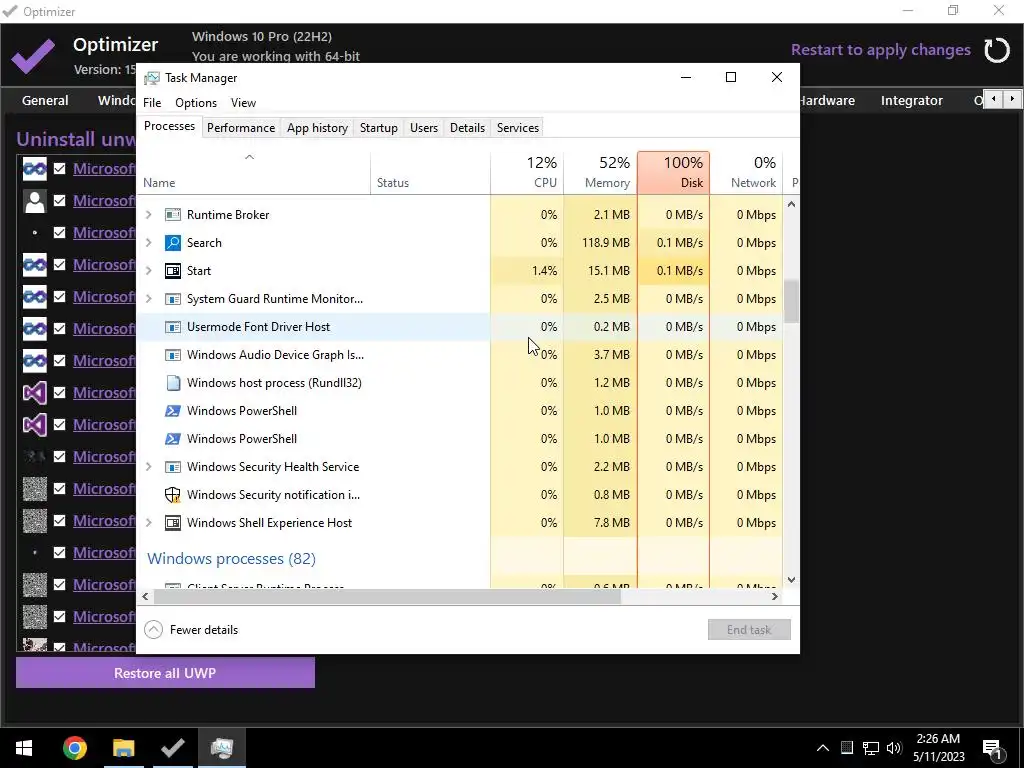Uncheck the checkbox beside the second Visual Studio icon
The image size is (1024, 768).
(59, 424)
